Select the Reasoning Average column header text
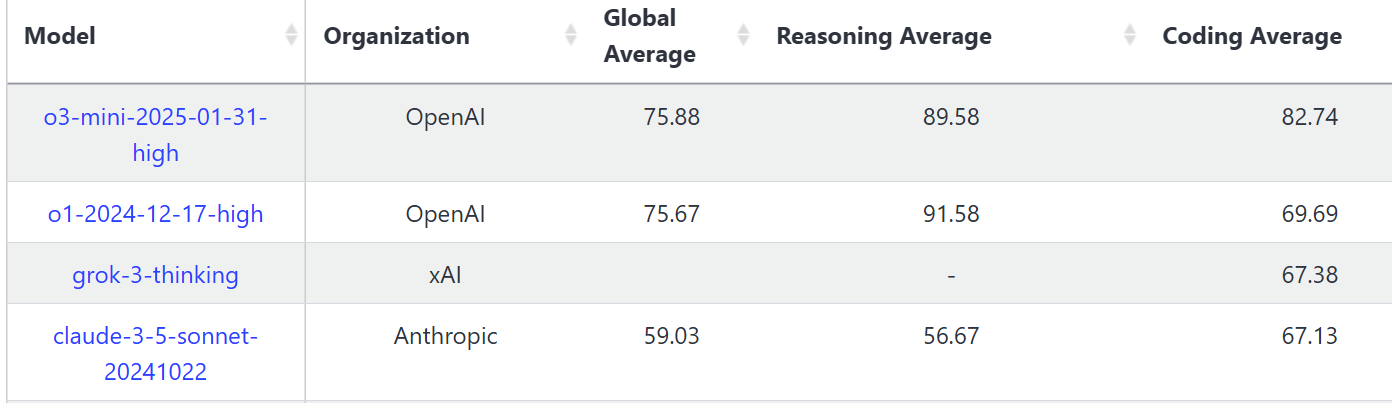Screen dimensions: 1392x403 point(884,37)
